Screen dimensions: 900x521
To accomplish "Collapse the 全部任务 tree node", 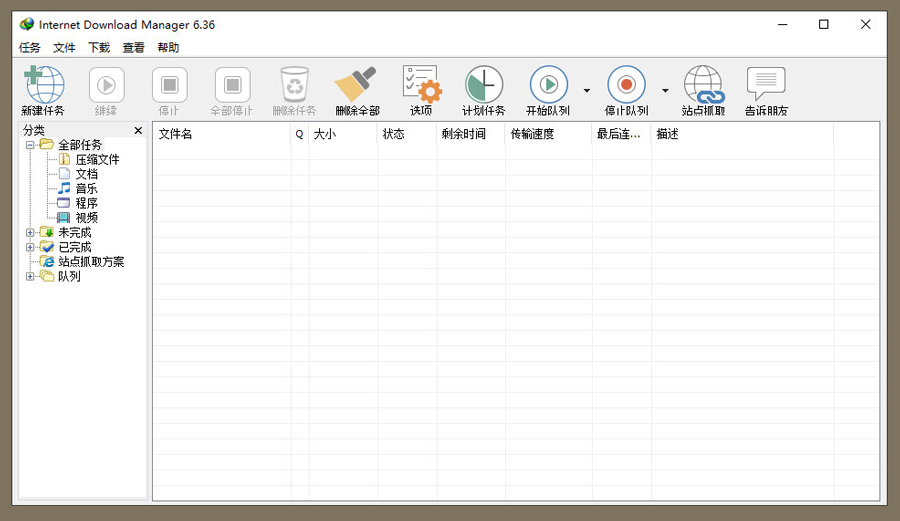I will [30, 145].
